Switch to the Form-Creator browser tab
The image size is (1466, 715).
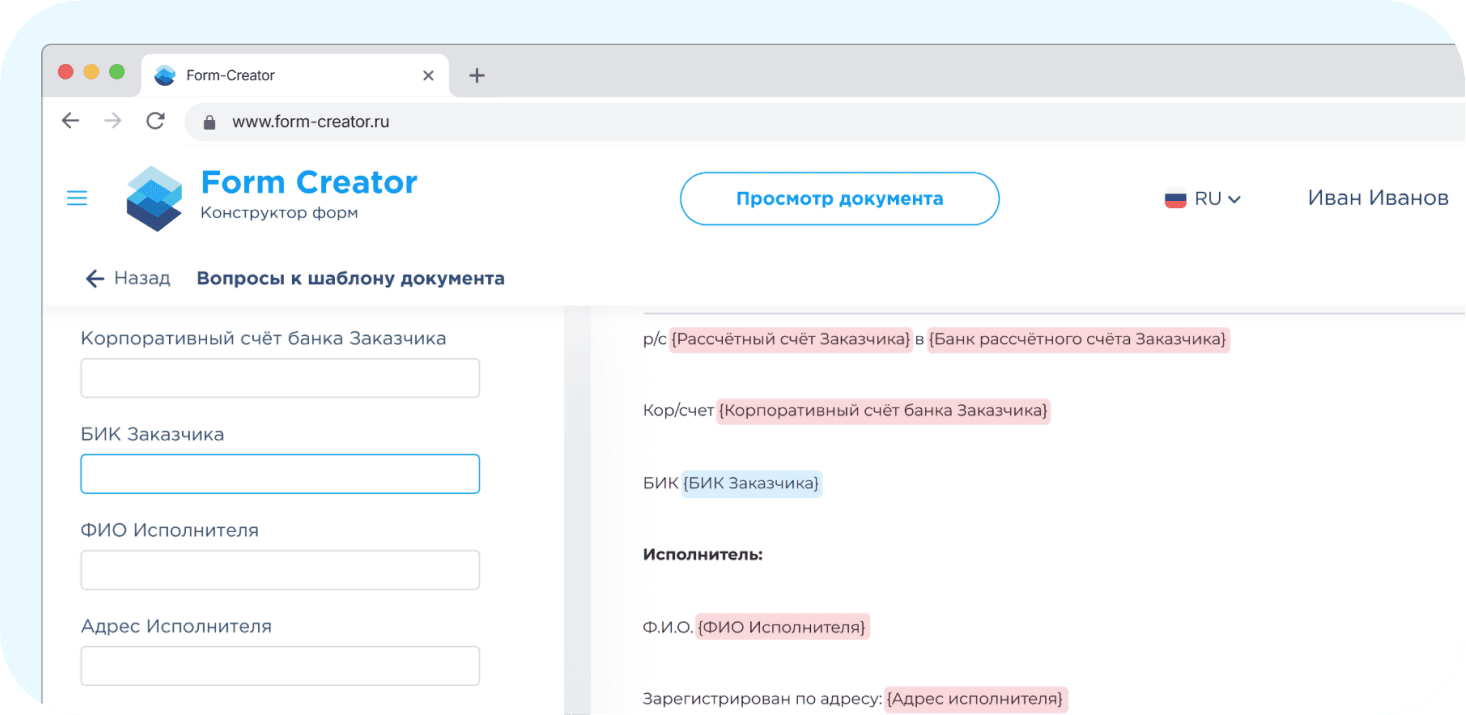(x=280, y=74)
